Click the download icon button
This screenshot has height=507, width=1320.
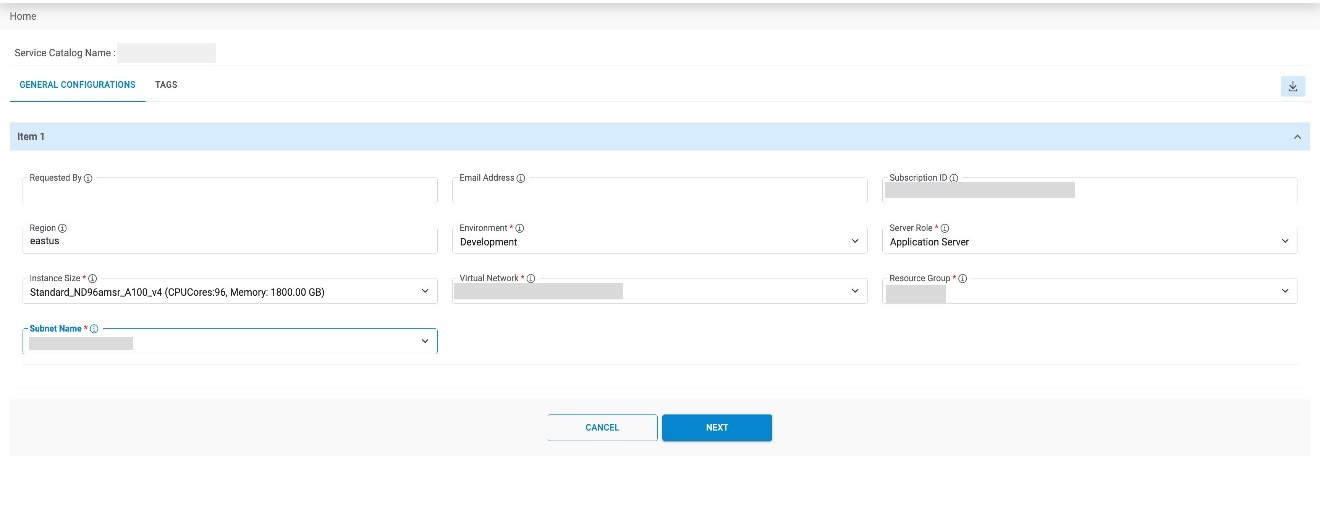click(x=1293, y=86)
